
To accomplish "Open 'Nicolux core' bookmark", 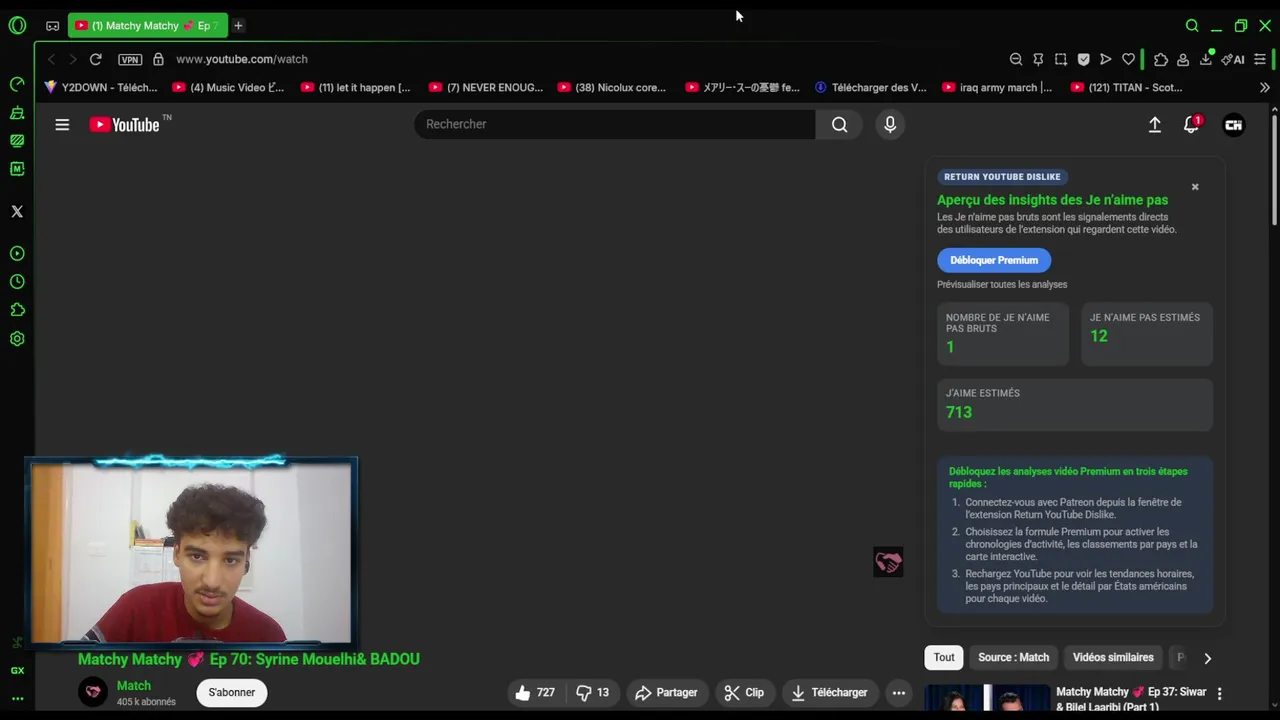I will (x=612, y=87).
